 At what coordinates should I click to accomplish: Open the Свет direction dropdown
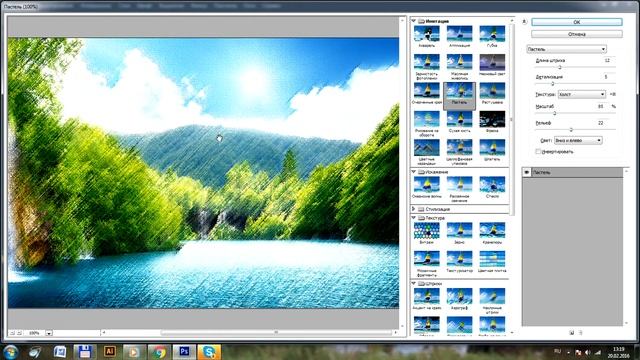pos(578,140)
